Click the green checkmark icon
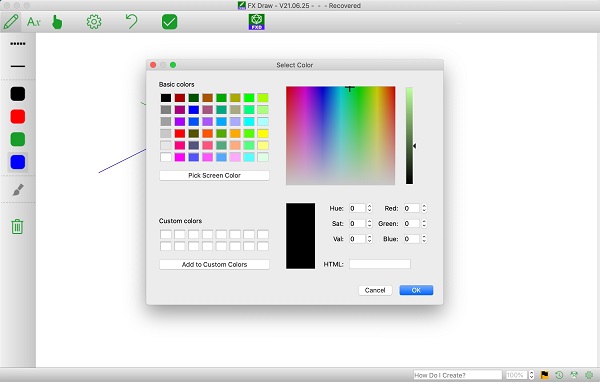Image resolution: width=600 pixels, height=382 pixels. pos(170,22)
